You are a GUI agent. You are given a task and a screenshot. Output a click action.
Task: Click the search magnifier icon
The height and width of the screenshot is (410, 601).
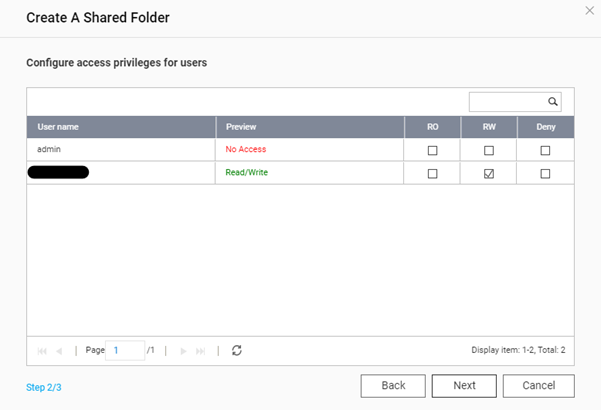pos(551,102)
